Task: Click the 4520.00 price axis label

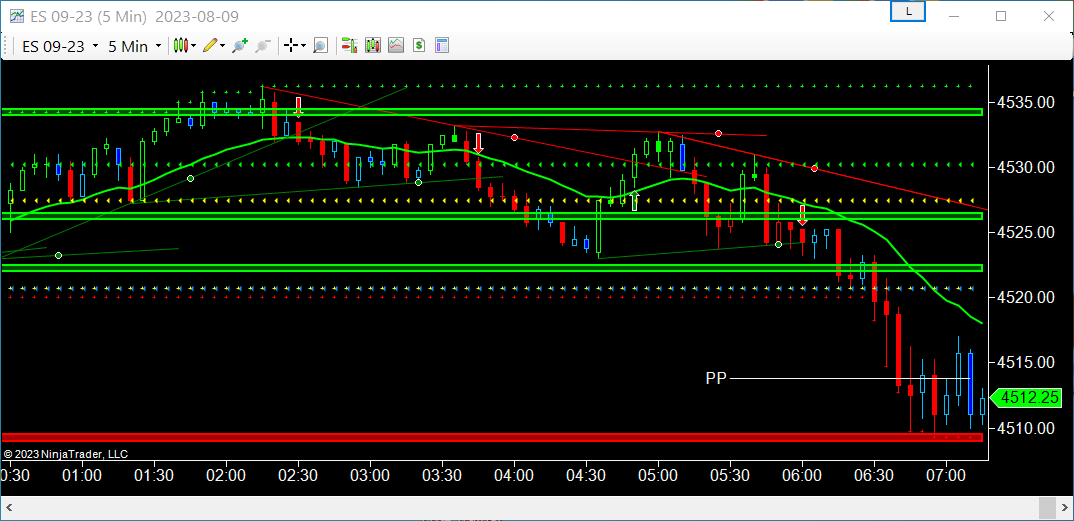Action: [x=1025, y=297]
